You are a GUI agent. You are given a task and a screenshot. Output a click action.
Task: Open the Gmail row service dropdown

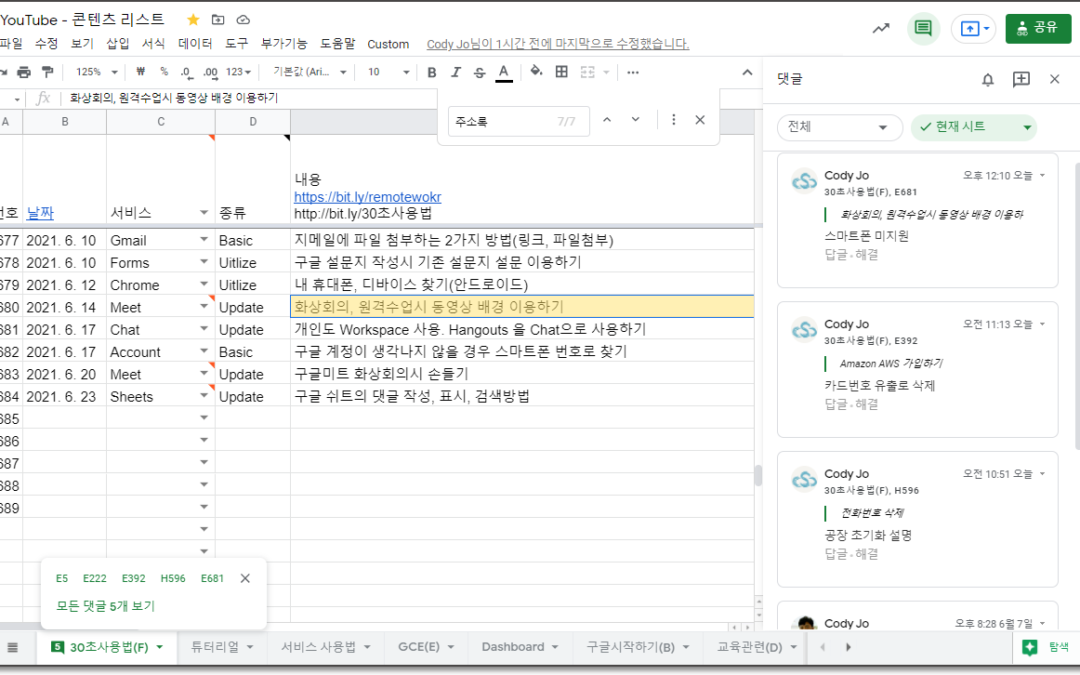point(204,239)
